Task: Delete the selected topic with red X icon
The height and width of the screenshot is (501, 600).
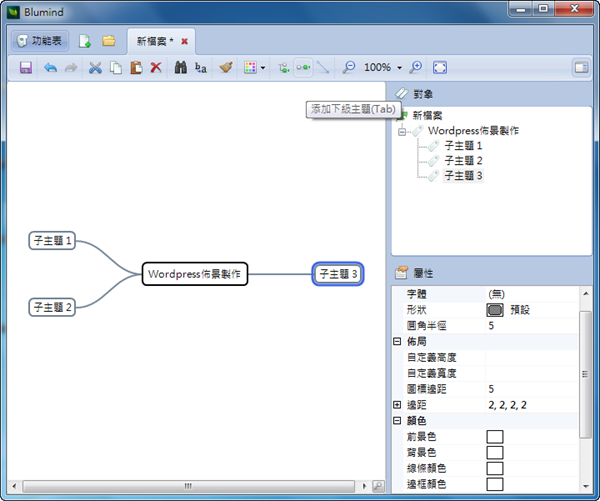Action: [x=156, y=68]
